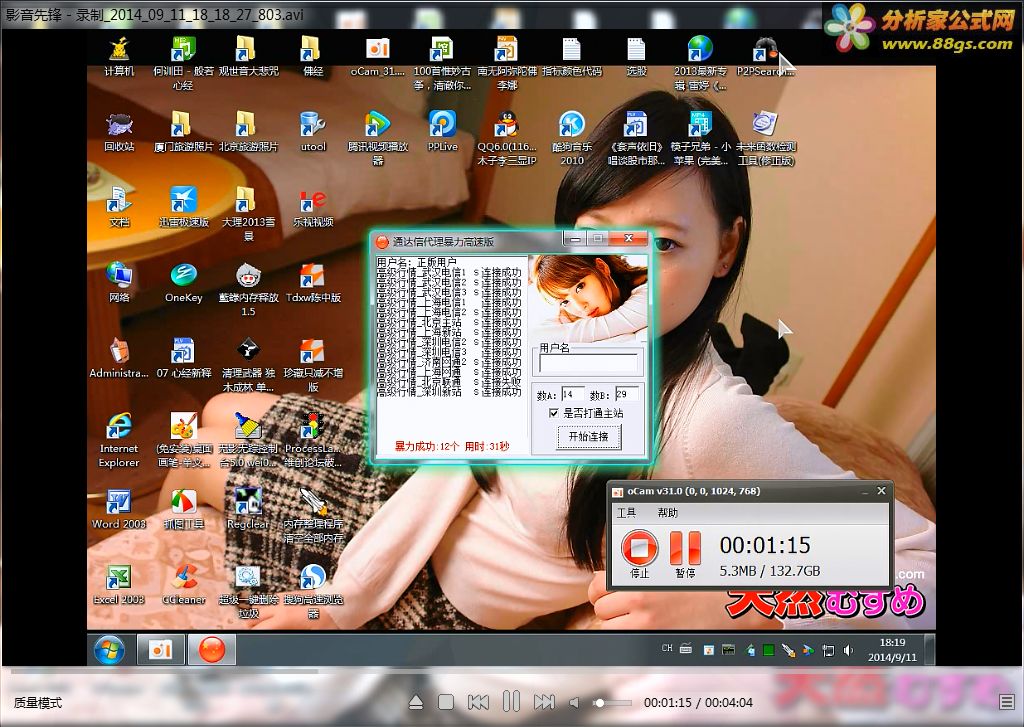Click the 用户名 input field
The height and width of the screenshot is (727, 1024).
click(588, 363)
